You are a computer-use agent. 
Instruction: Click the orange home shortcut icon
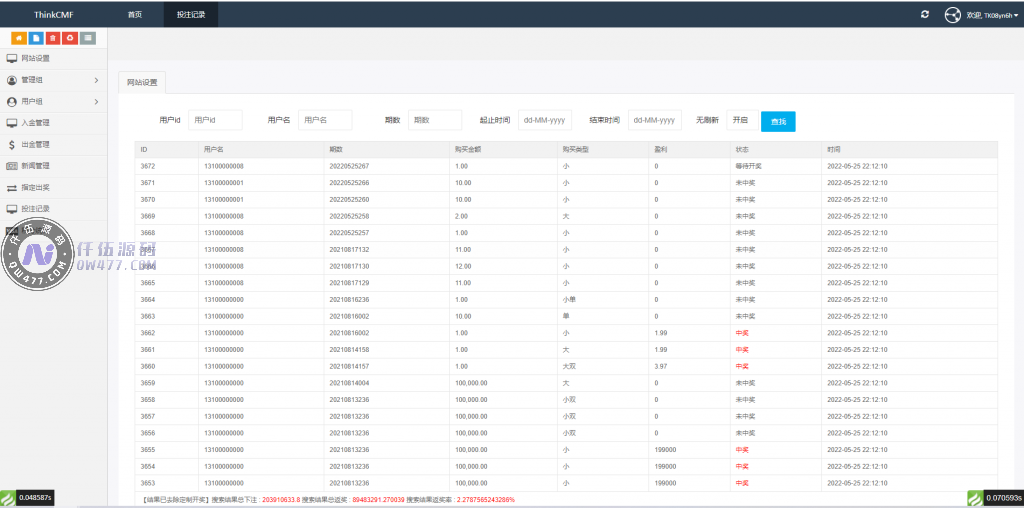pyautogui.click(x=19, y=38)
